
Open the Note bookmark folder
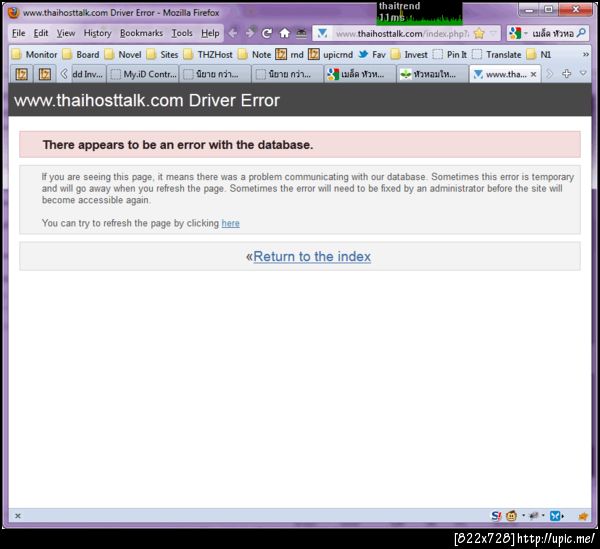[254, 55]
